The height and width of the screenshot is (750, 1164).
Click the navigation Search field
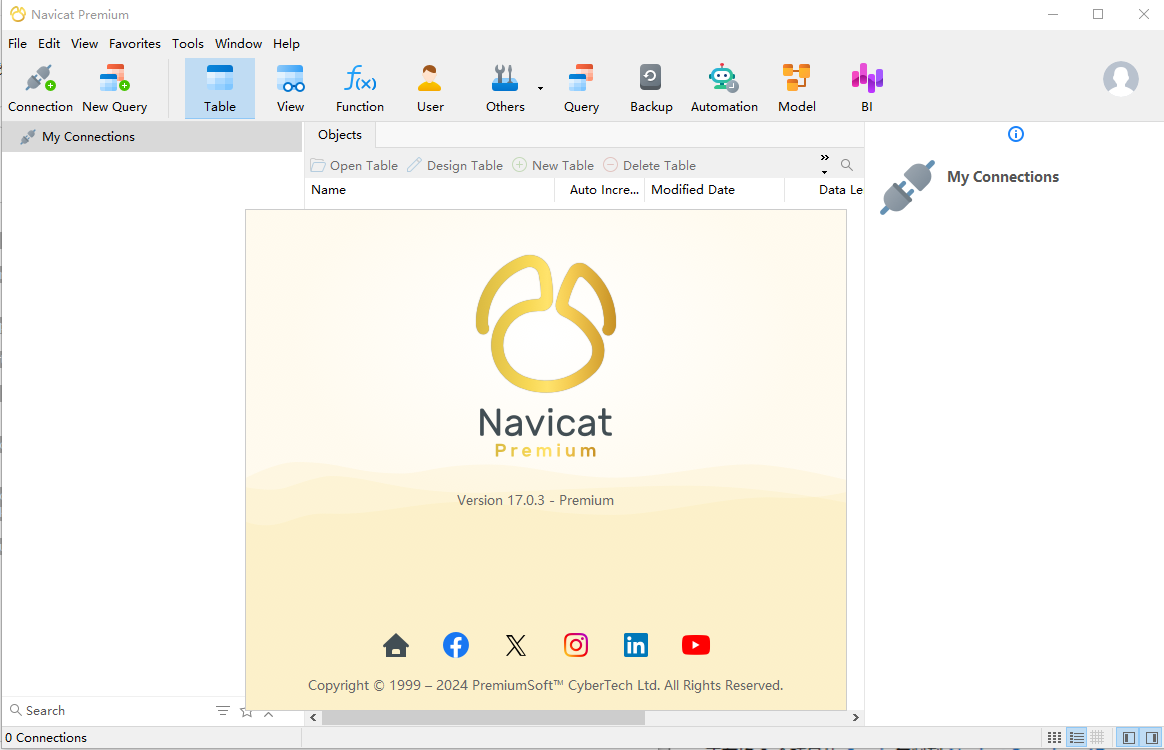[x=111, y=711]
